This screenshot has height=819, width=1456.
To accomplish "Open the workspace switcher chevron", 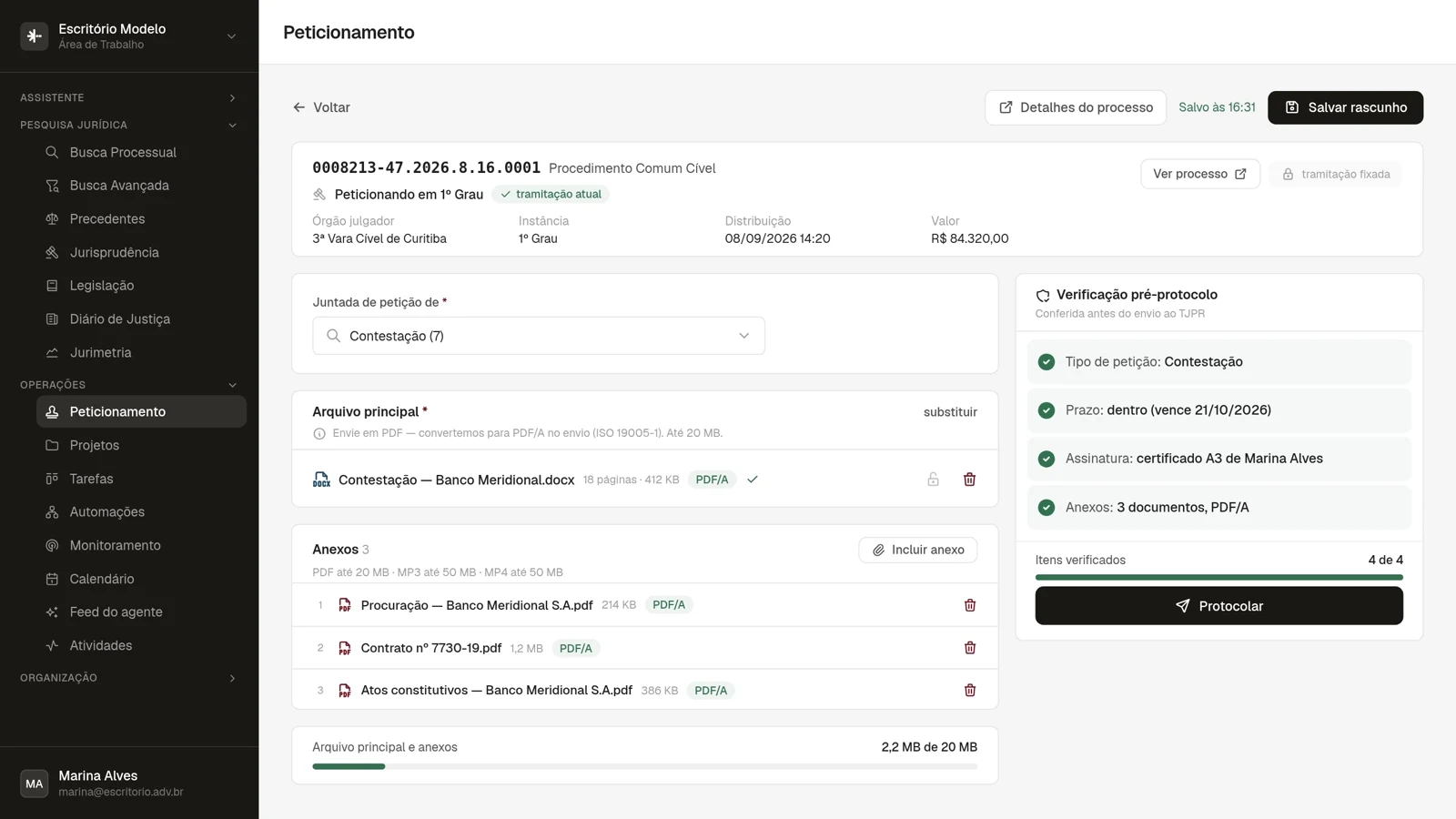I will click(x=231, y=36).
